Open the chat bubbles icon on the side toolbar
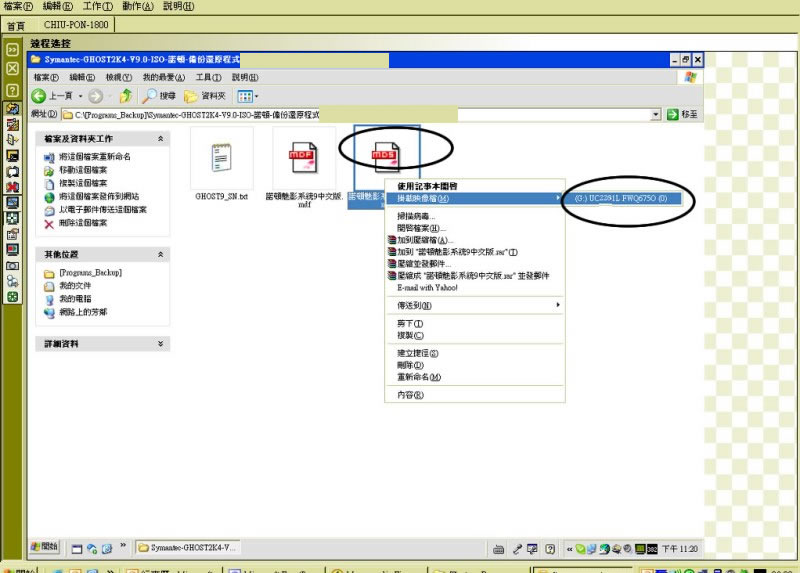Viewport: 800px width, 573px height. [12, 171]
